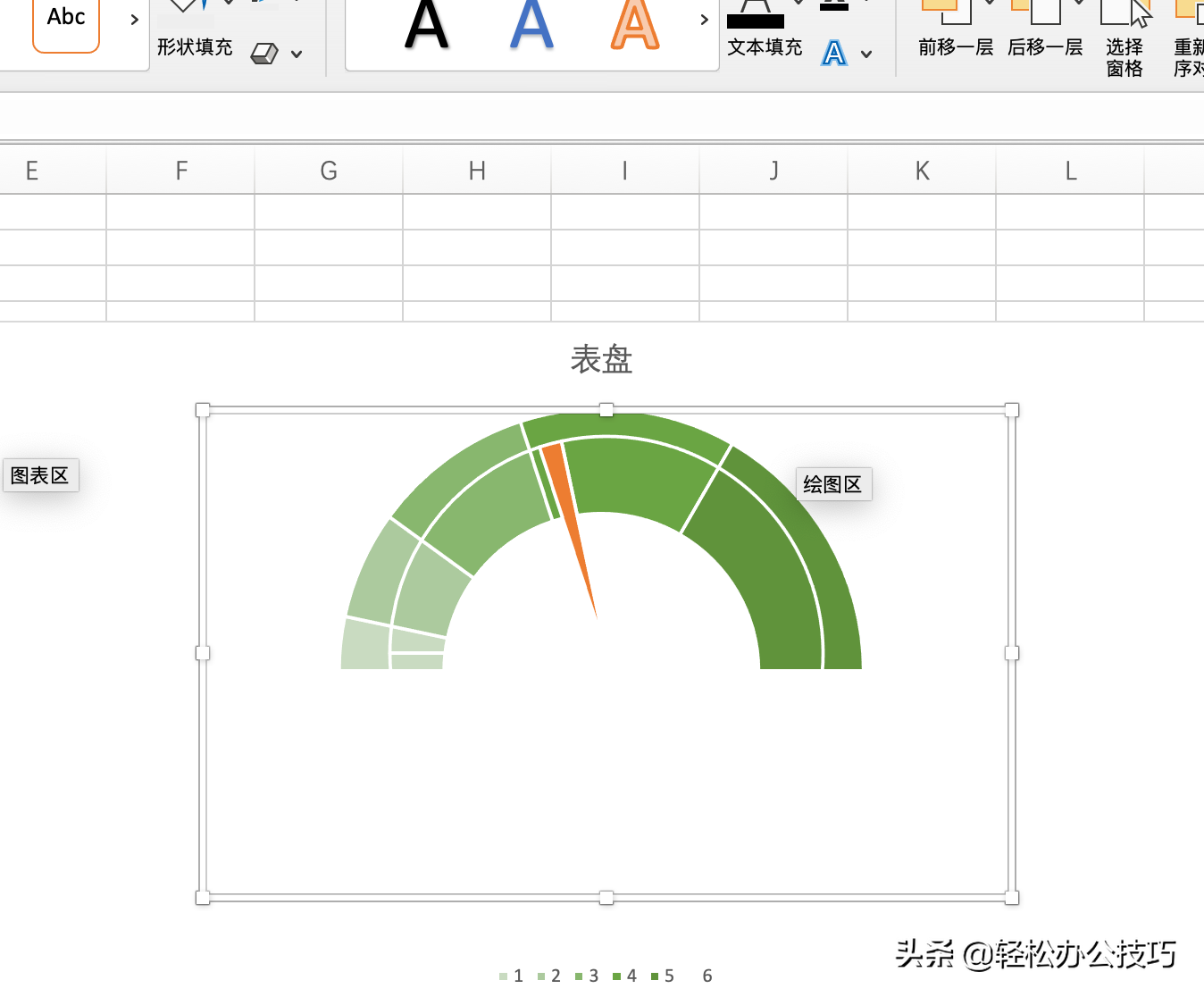Expand the WordArt styles gallery chevron
Screen dimensions: 1204x997
click(704, 20)
